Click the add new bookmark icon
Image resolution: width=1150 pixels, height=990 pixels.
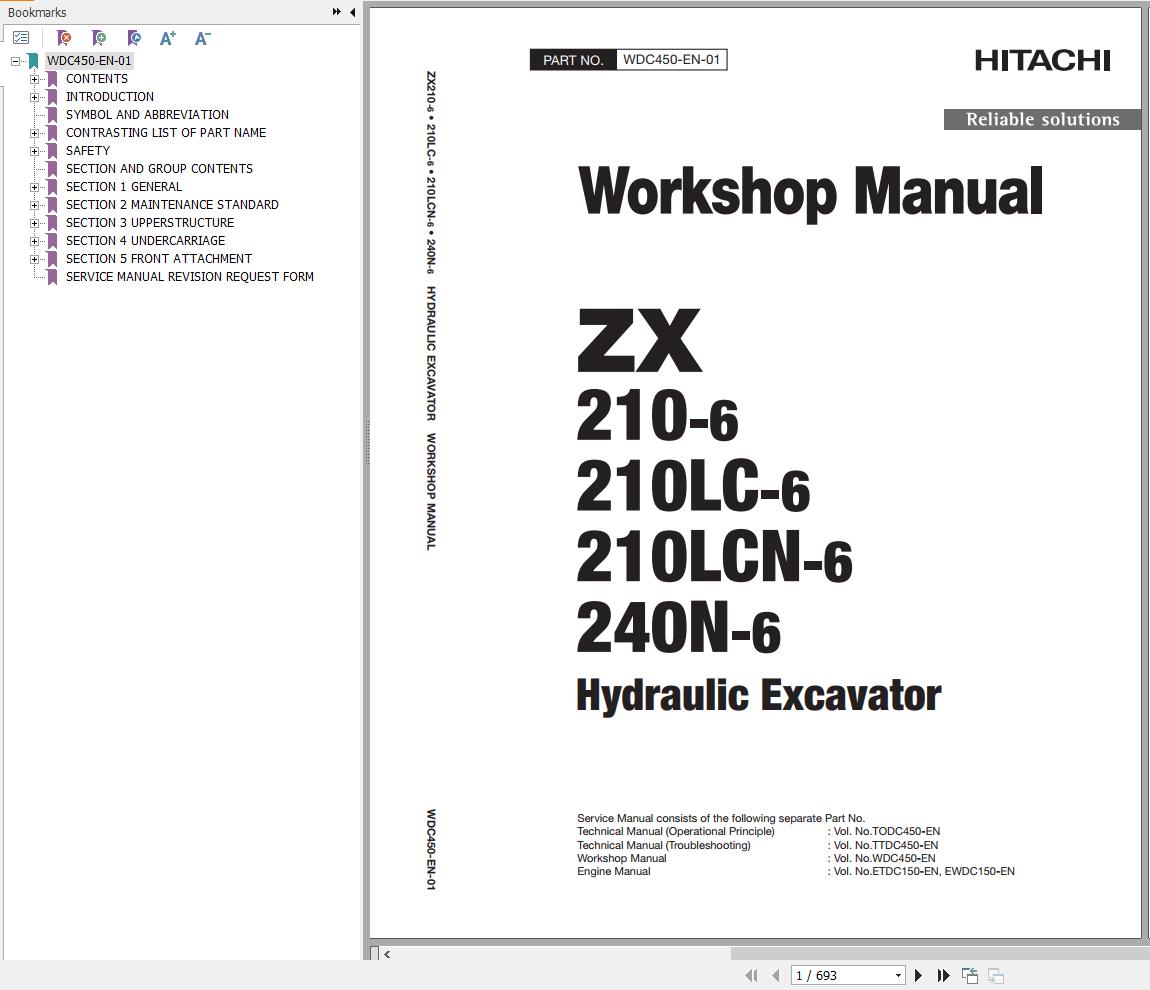98,37
